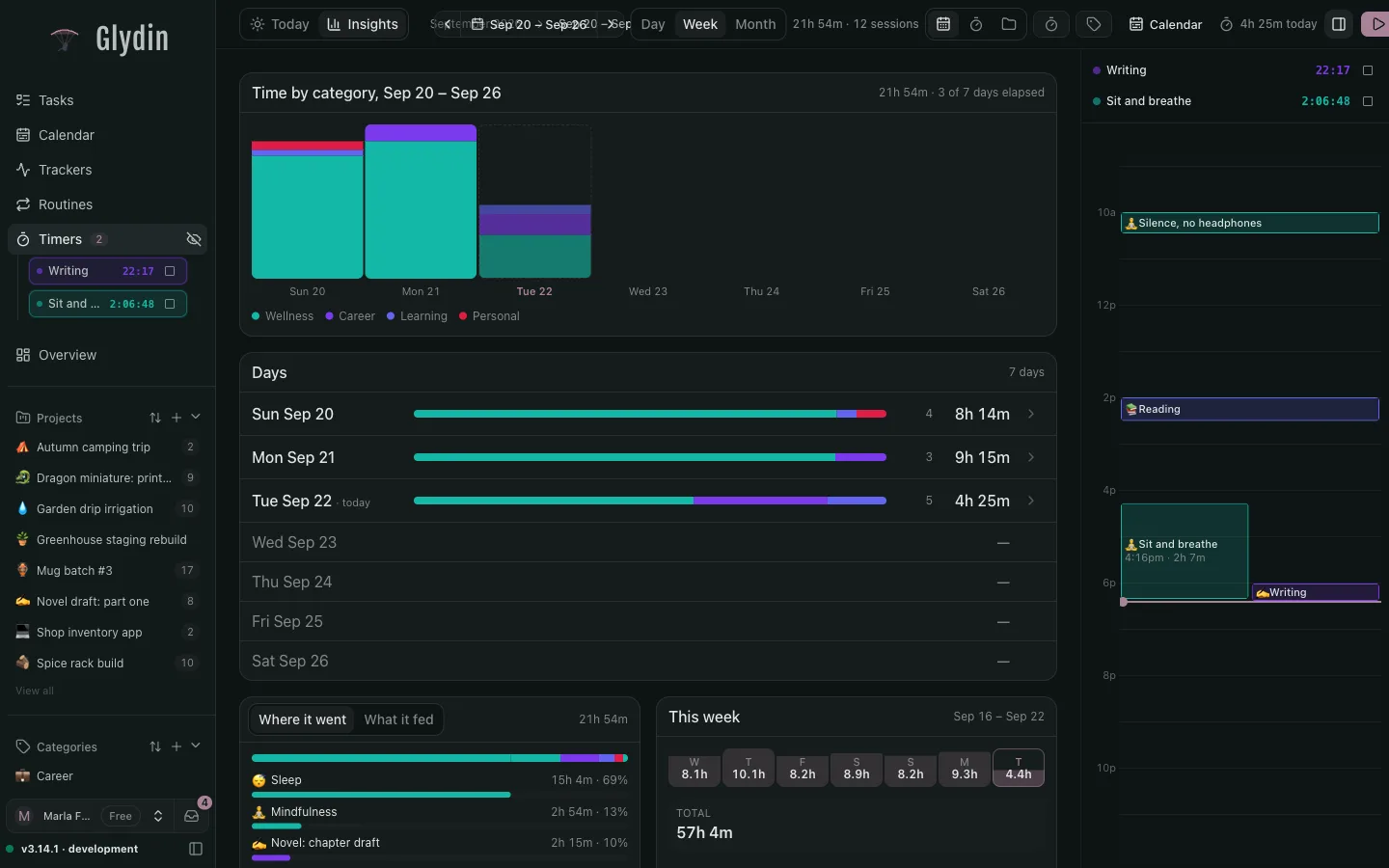Add a new project with the plus icon
The height and width of the screenshot is (868, 1389).
click(x=177, y=418)
